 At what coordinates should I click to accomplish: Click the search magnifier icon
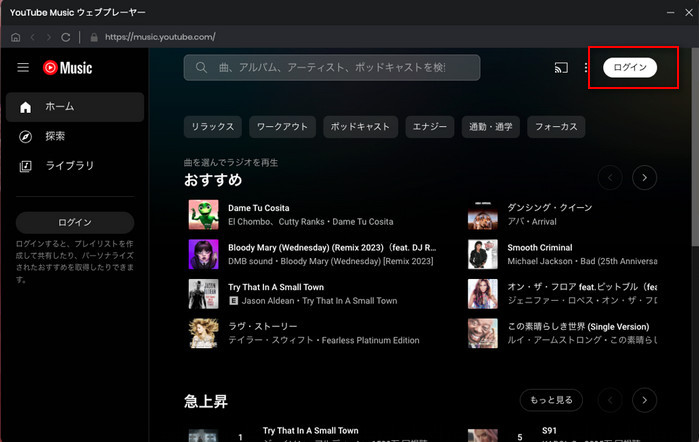tap(201, 67)
